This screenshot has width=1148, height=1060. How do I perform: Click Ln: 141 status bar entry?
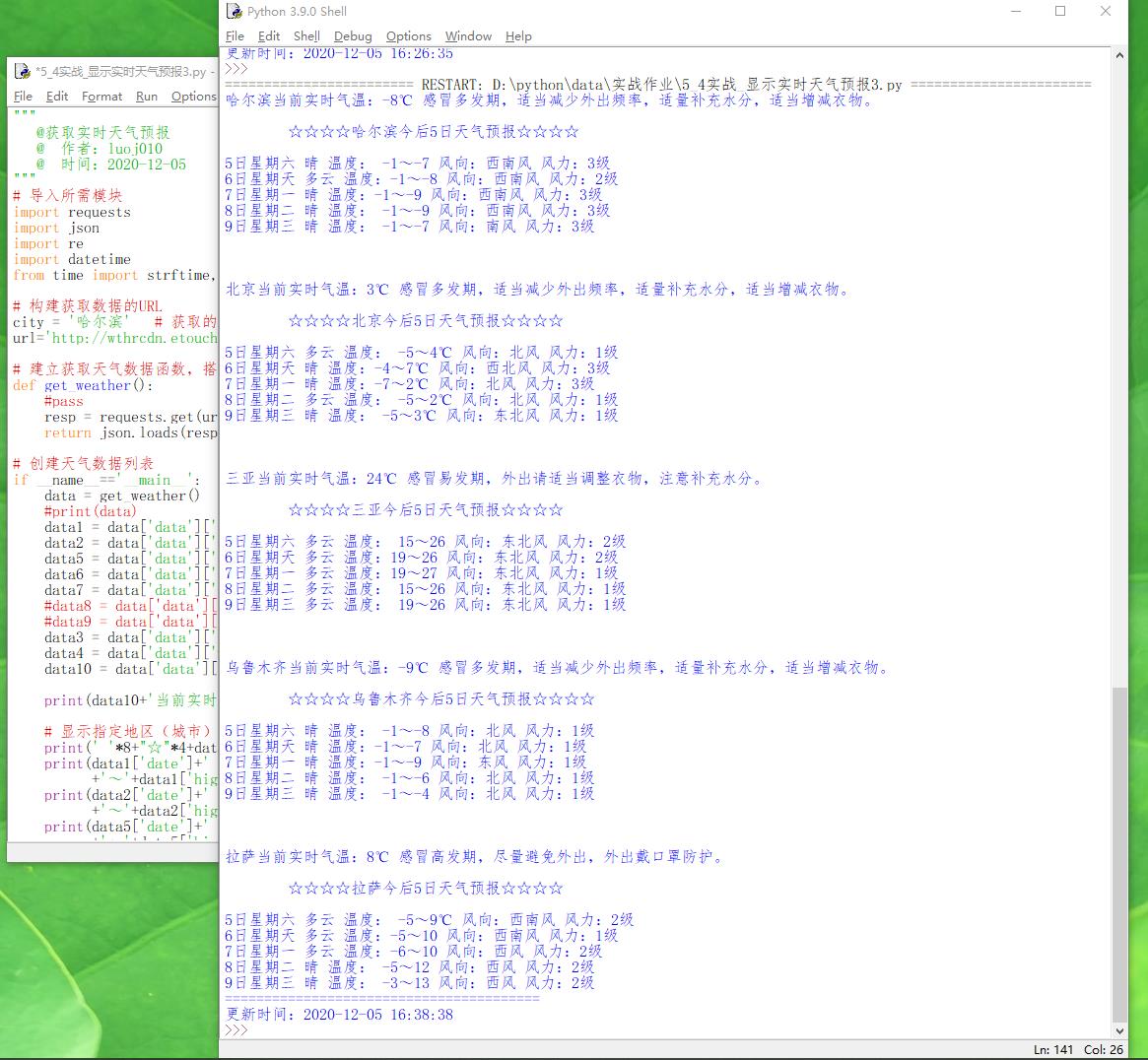tap(1053, 1050)
